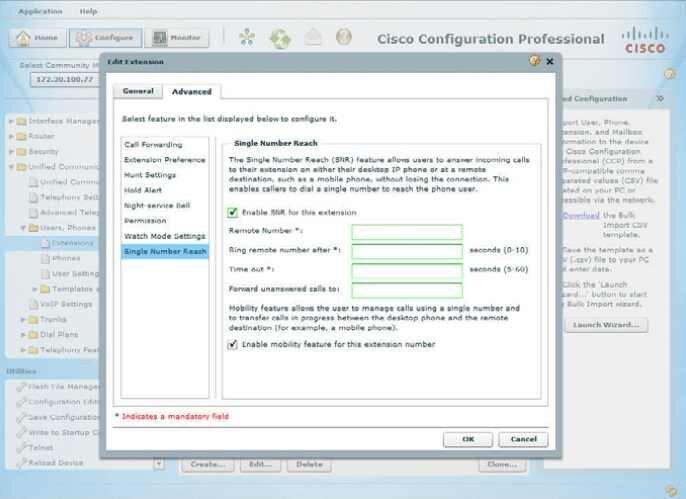Click the Security folder icon

pos(21,152)
